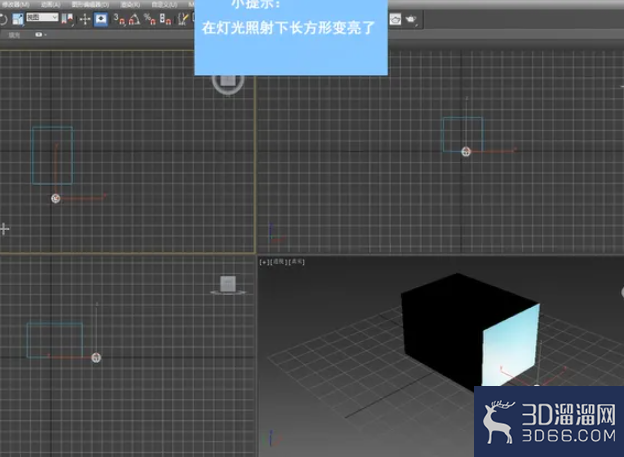
Task: Open the 图形编辑器(D) Graph Editors menu
Action: click(x=90, y=4)
